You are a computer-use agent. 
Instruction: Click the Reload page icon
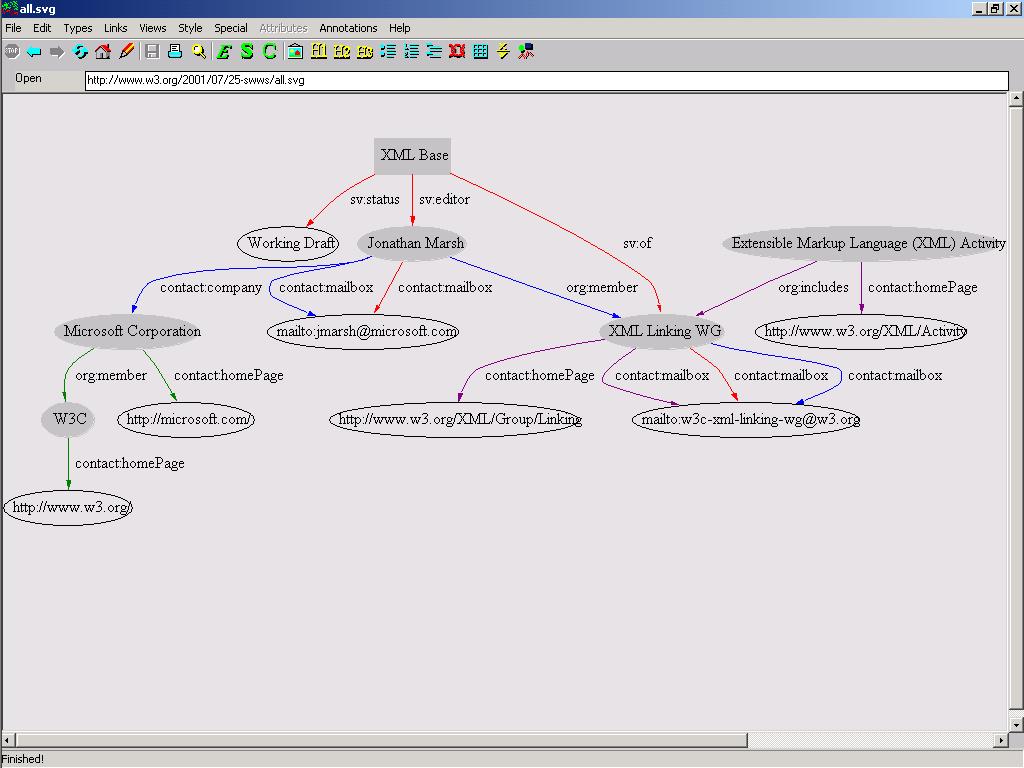point(80,51)
